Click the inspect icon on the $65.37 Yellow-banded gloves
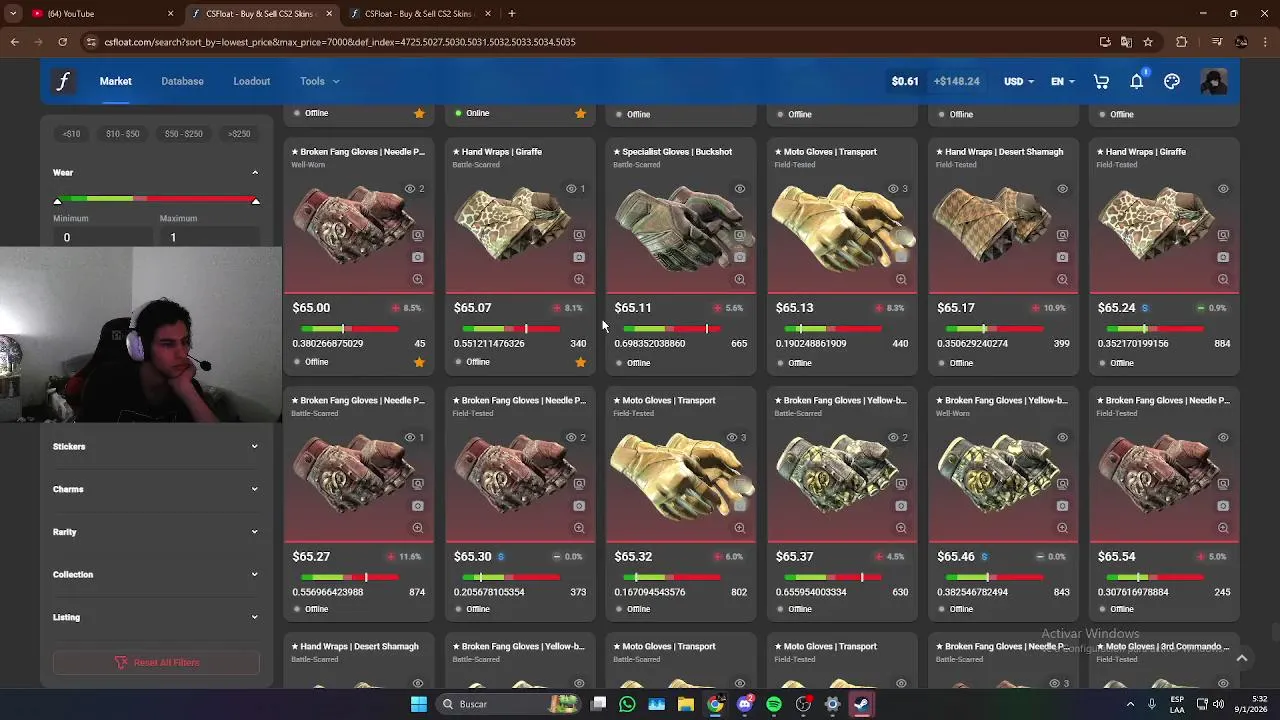1280x720 pixels. pos(901,484)
